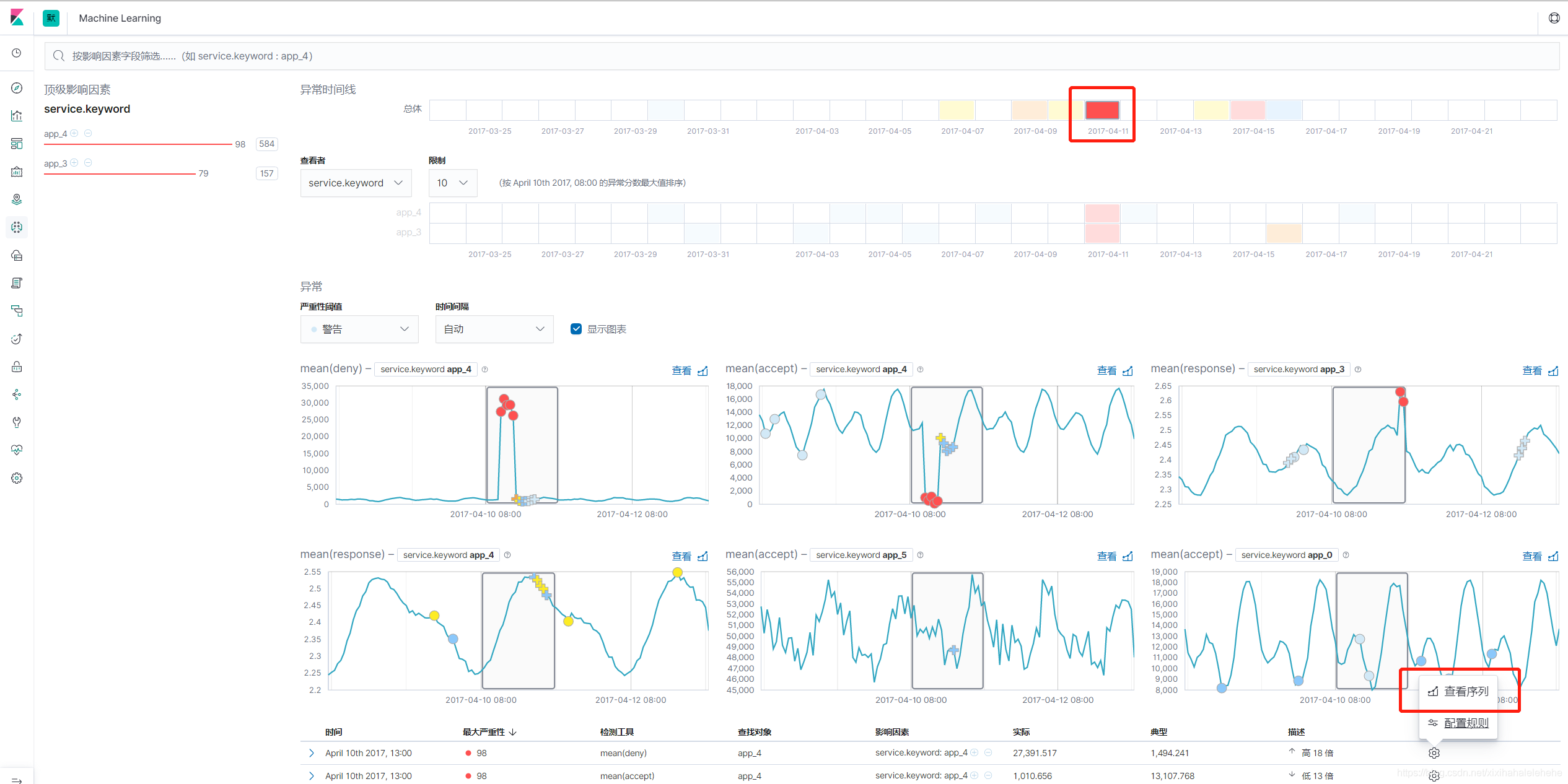Toggle the show charts checkbox
This screenshot has width=1568, height=784.
coord(576,329)
